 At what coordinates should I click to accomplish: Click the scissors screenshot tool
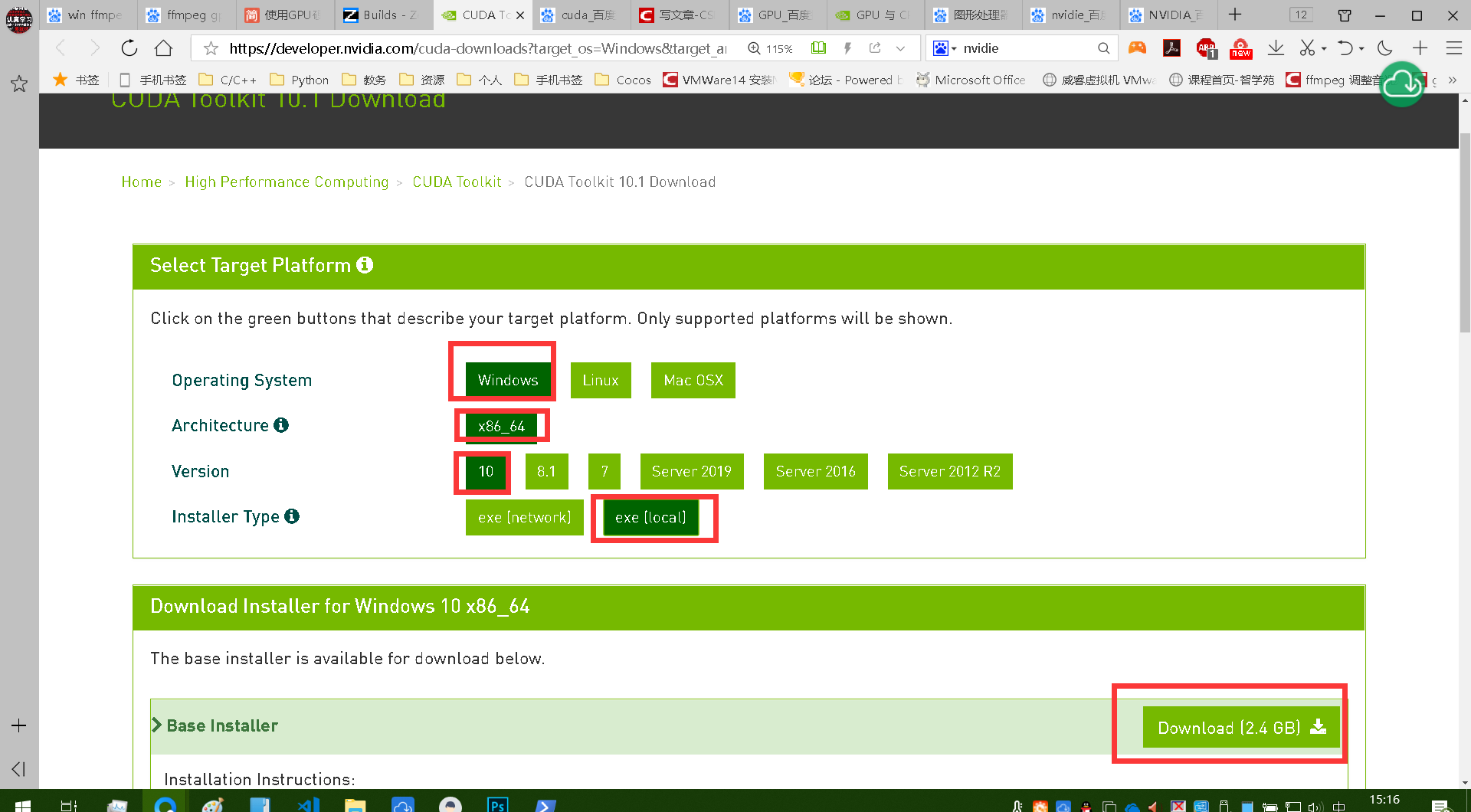click(1307, 48)
